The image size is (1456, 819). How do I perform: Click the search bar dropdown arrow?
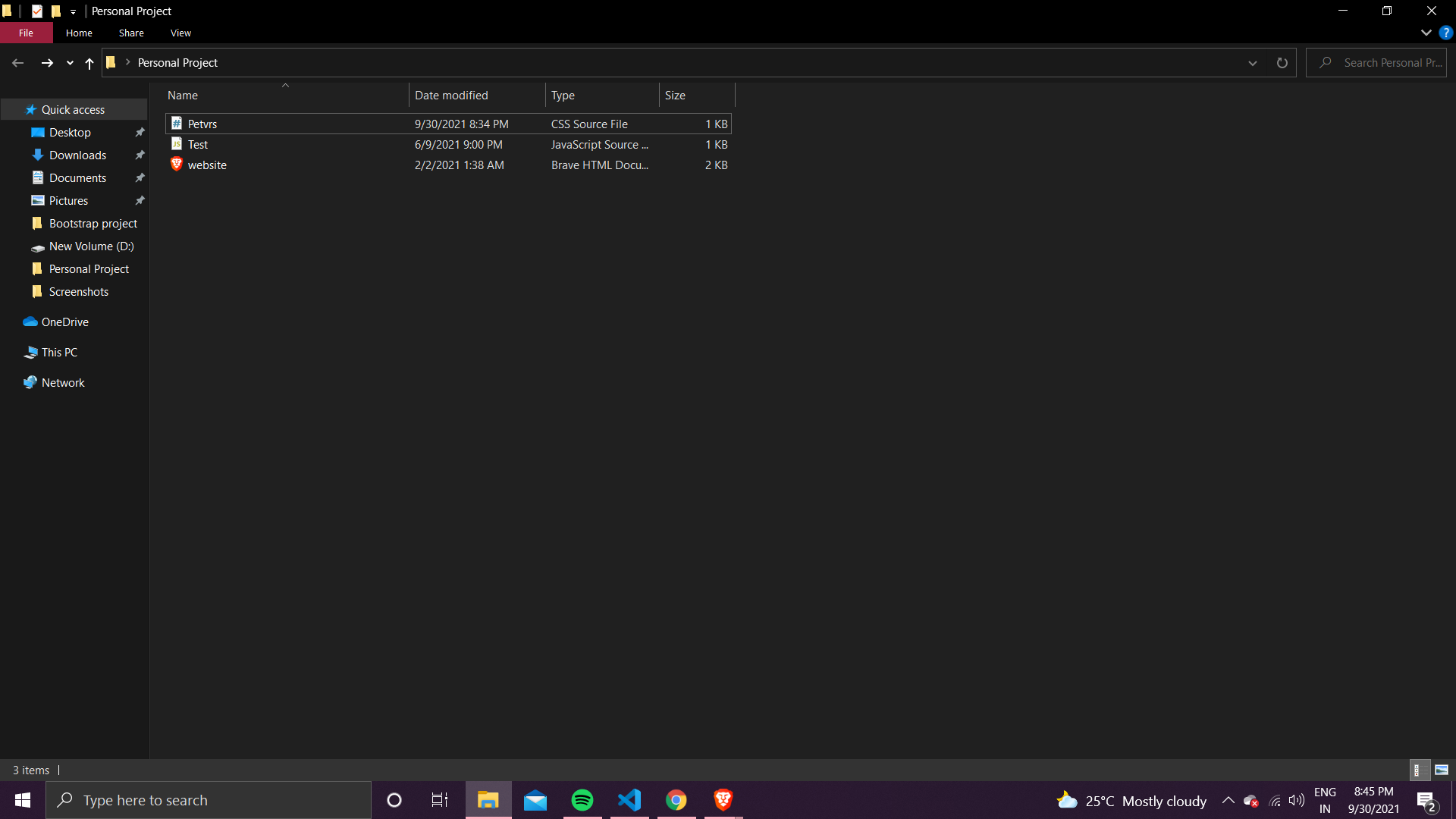coord(1251,63)
